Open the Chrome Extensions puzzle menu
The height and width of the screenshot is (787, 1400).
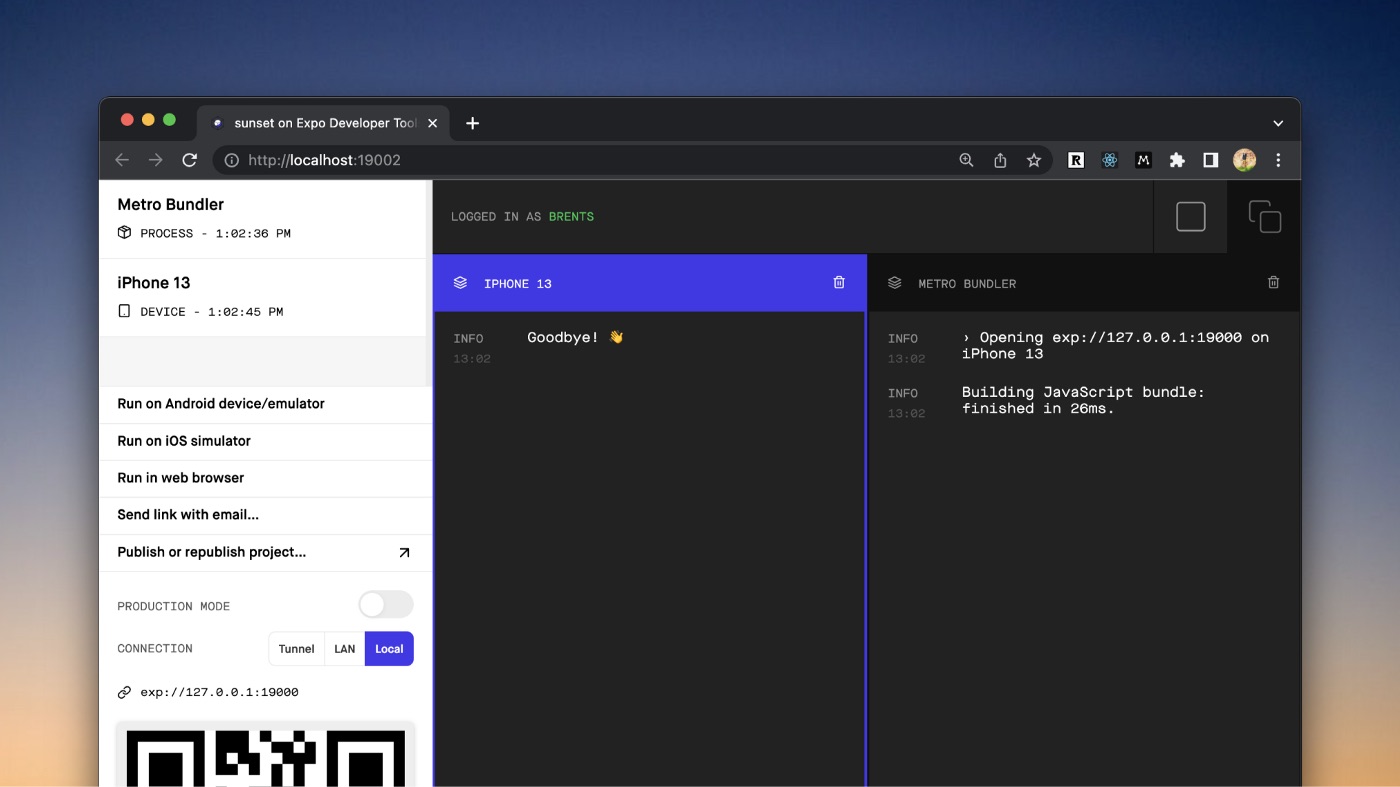point(1177,160)
